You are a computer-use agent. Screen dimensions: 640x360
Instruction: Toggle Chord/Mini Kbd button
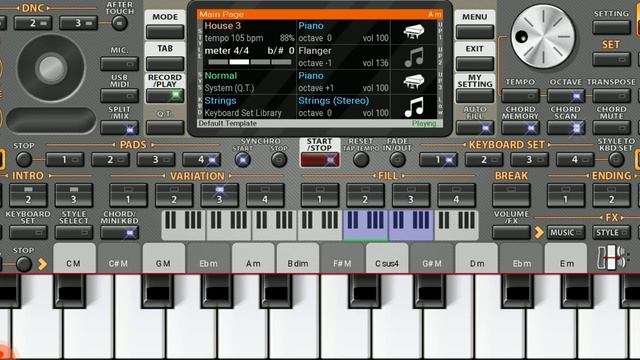(120, 233)
